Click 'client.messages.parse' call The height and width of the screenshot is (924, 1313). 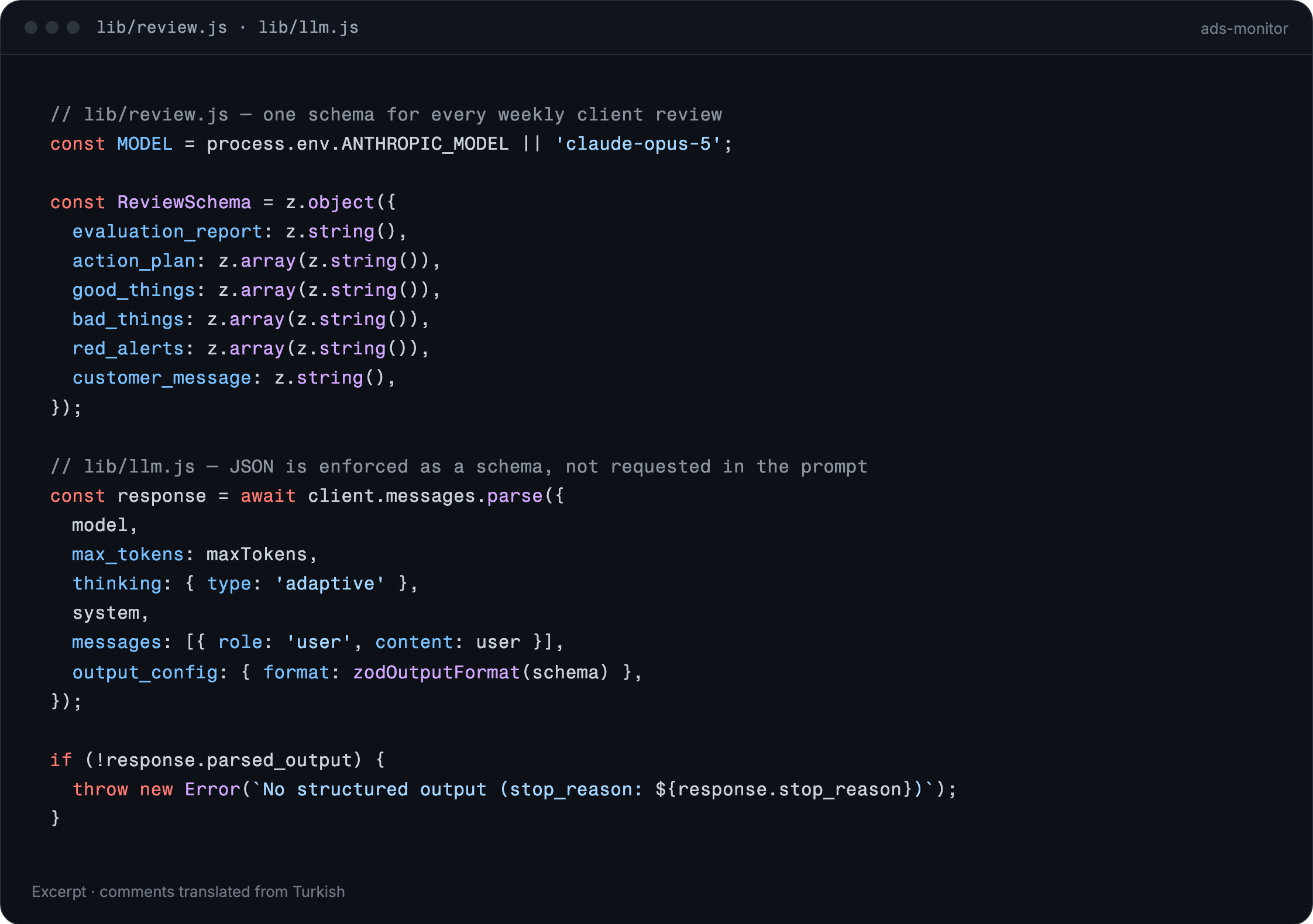click(x=425, y=496)
